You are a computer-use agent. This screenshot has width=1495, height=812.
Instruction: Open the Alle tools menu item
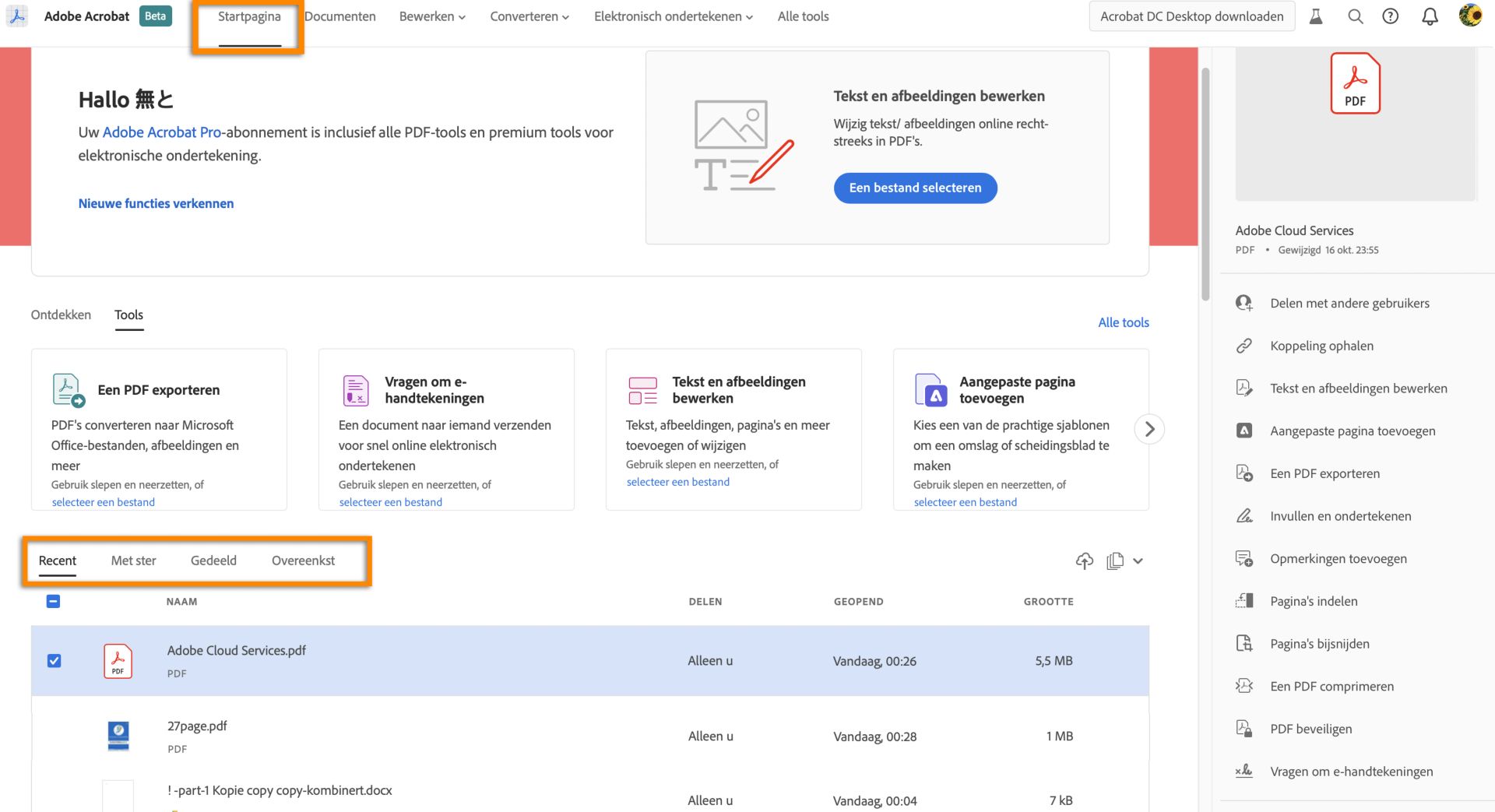coord(803,16)
